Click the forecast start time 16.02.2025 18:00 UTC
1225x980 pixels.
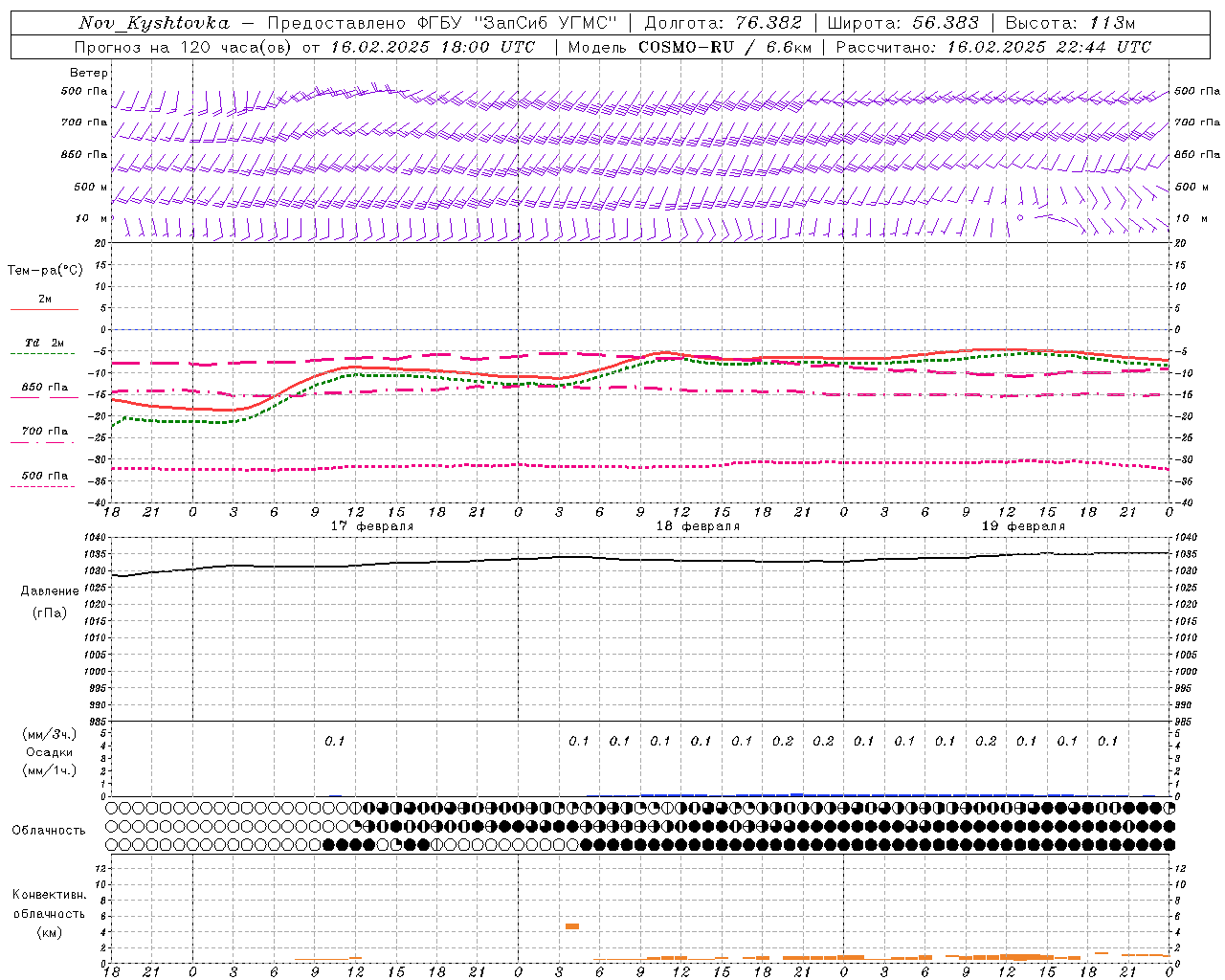[x=433, y=47]
